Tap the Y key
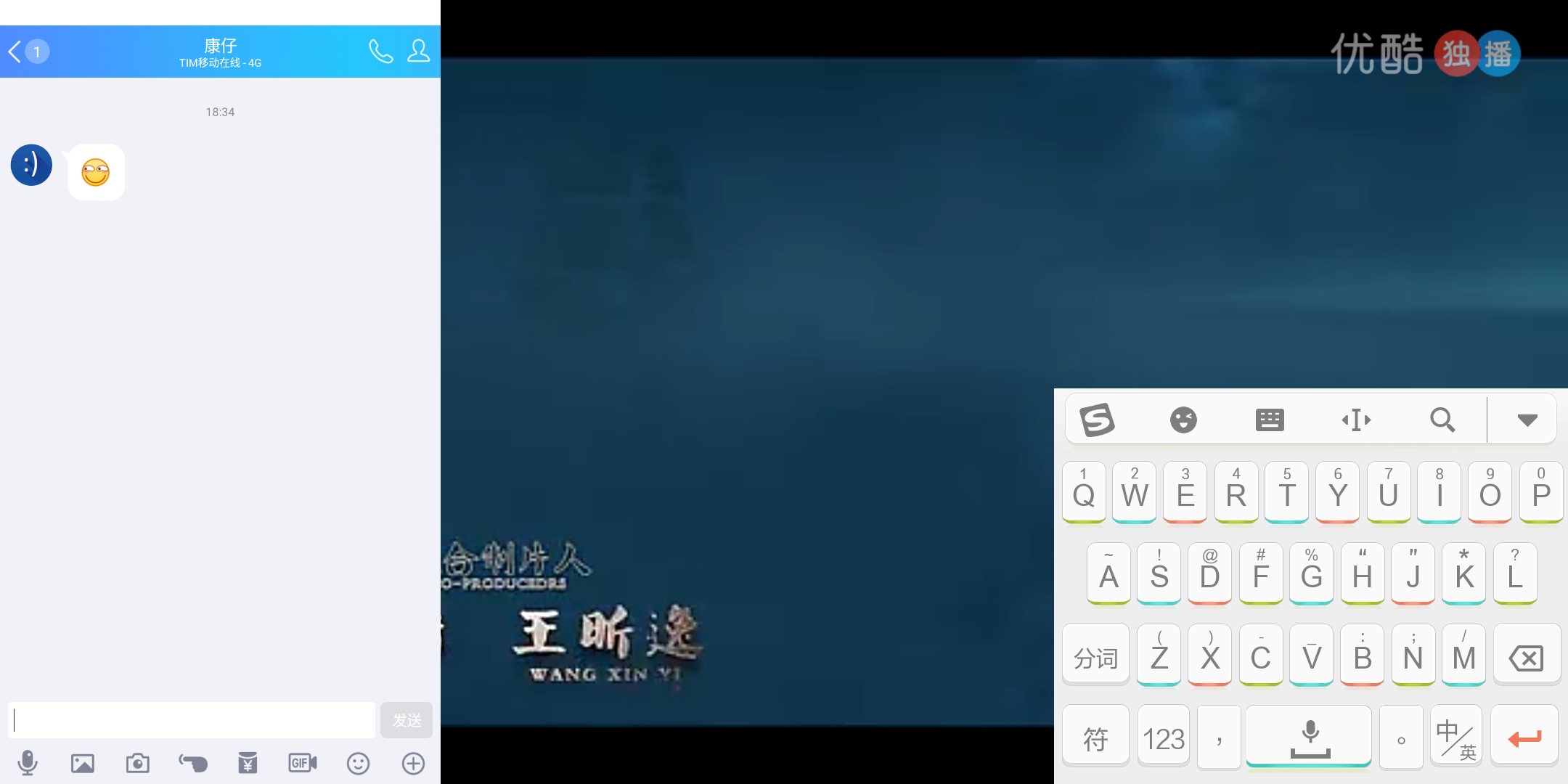The height and width of the screenshot is (784, 1568). pos(1338,491)
